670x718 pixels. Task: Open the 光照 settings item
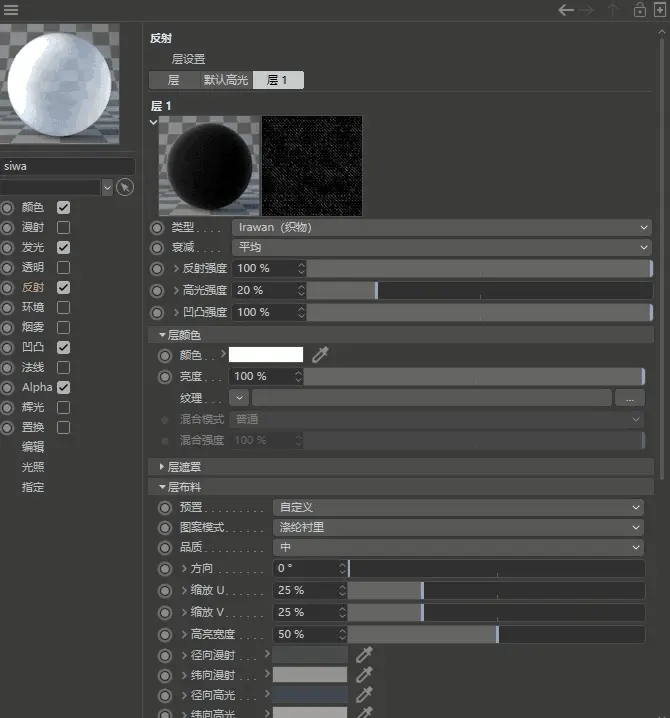pos(33,467)
